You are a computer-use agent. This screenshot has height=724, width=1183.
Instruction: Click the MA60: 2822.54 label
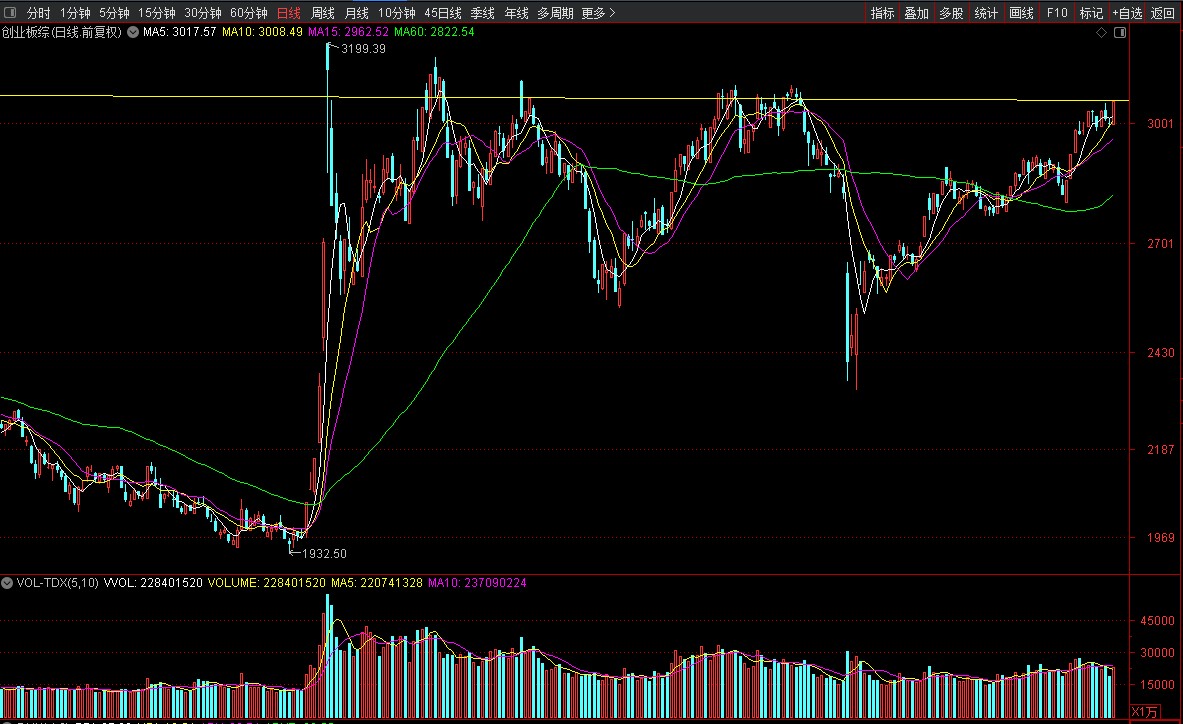(435, 32)
